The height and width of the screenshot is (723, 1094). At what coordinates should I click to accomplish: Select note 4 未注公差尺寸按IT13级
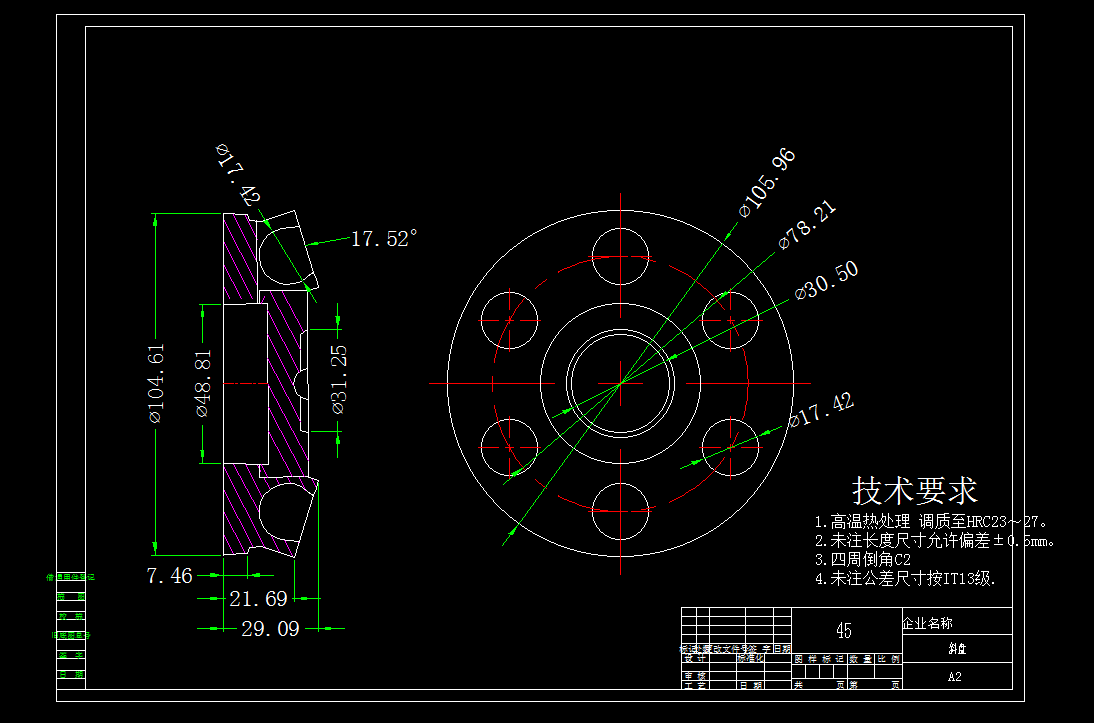(x=906, y=579)
